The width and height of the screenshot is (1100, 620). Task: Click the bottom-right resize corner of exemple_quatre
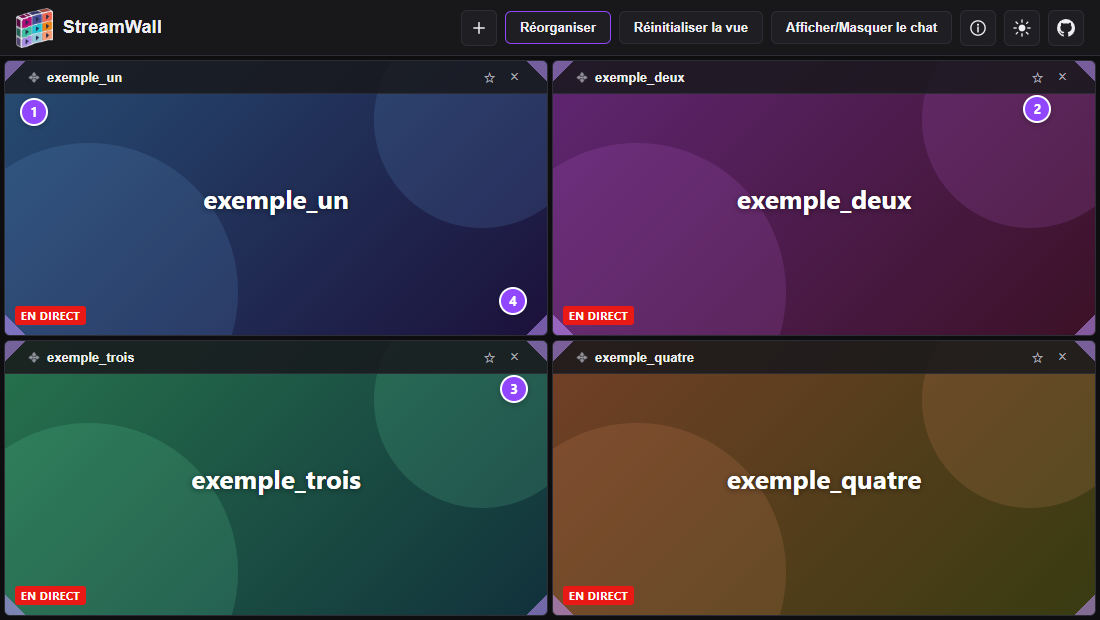pyautogui.click(x=1088, y=608)
